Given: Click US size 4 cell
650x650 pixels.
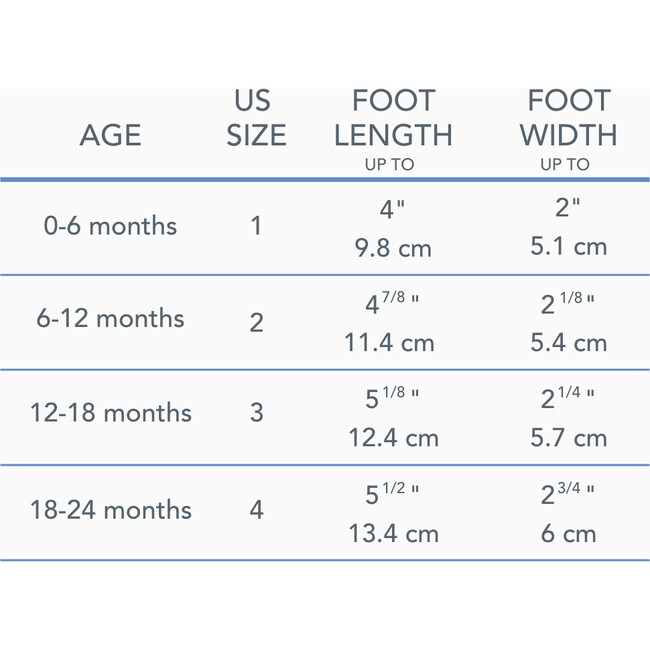Looking at the screenshot, I should pos(256,509).
